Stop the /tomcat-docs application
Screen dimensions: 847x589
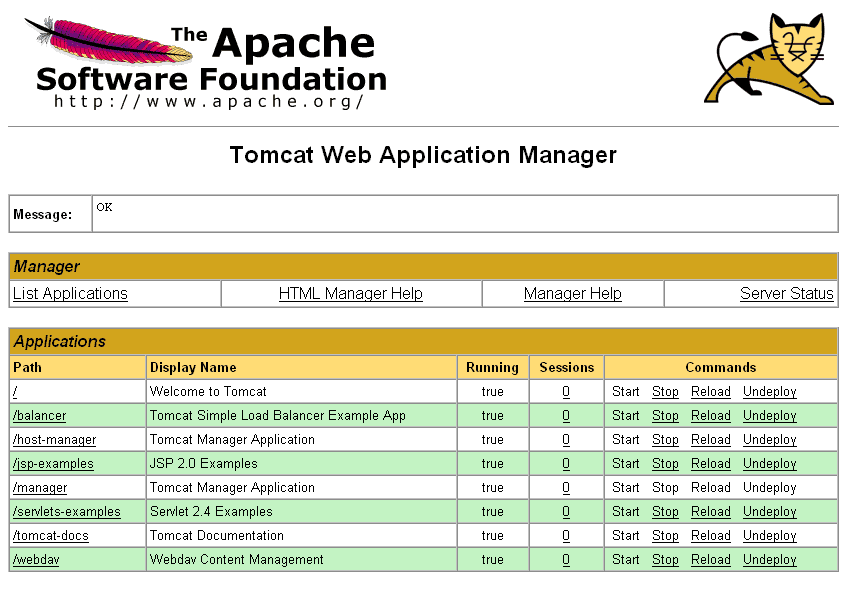[665, 536]
